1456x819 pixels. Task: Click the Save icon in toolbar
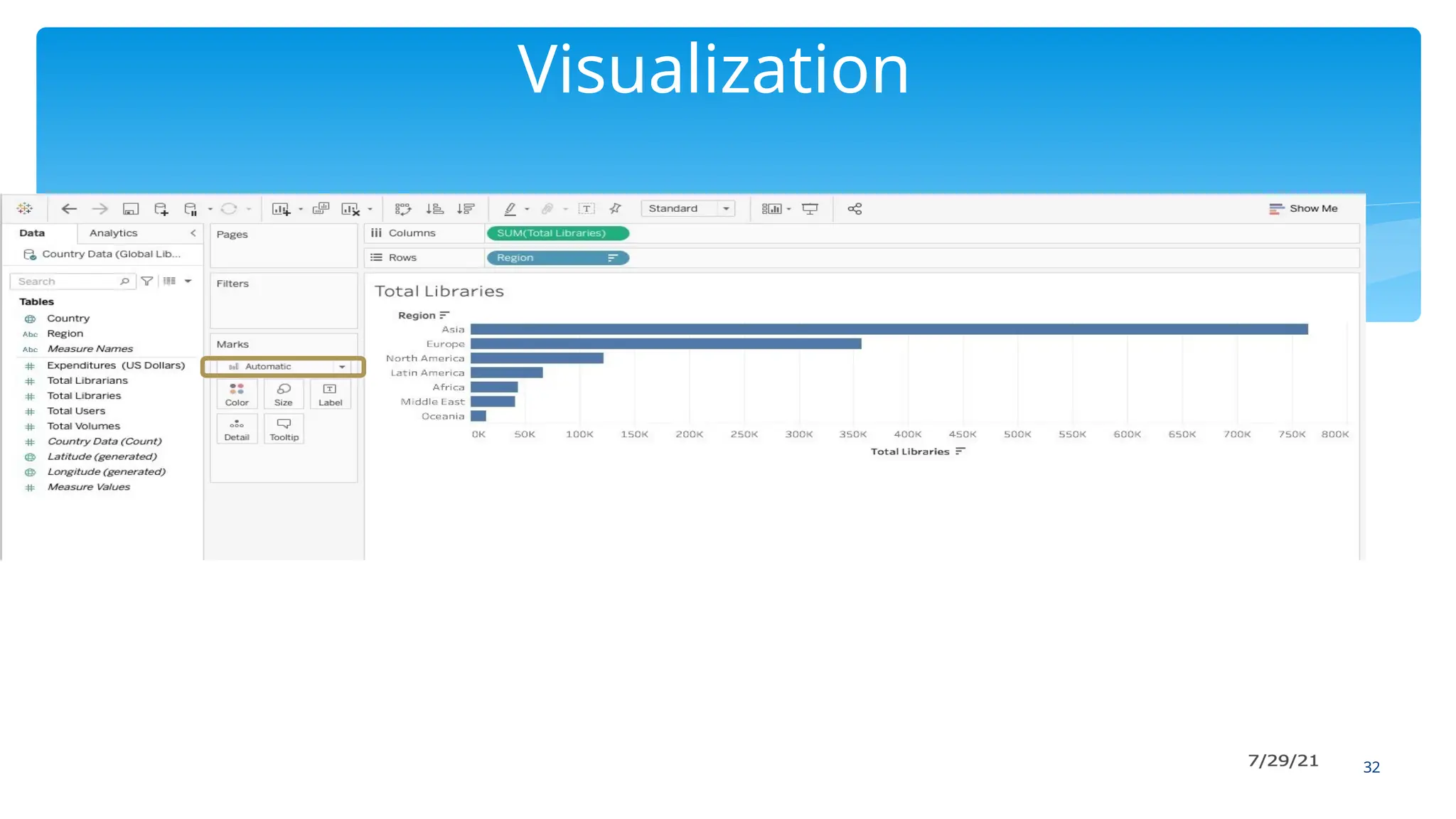click(x=131, y=208)
